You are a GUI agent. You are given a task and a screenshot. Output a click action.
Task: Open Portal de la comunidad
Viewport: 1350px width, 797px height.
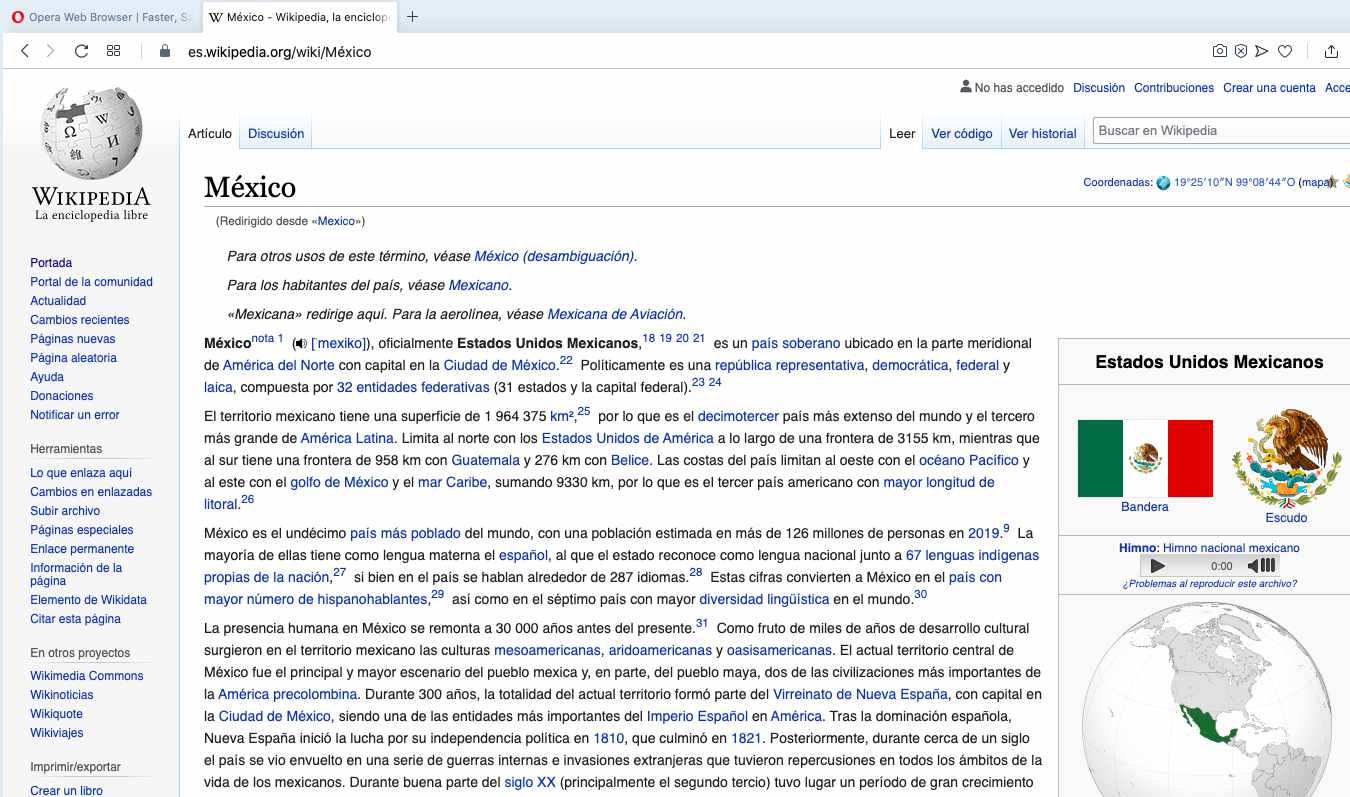point(91,282)
